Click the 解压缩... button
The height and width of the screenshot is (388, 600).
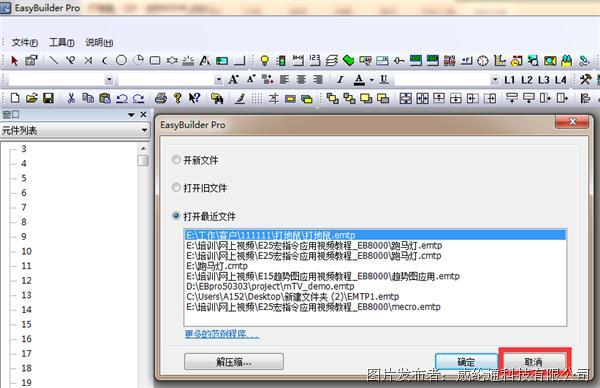[x=234, y=362]
